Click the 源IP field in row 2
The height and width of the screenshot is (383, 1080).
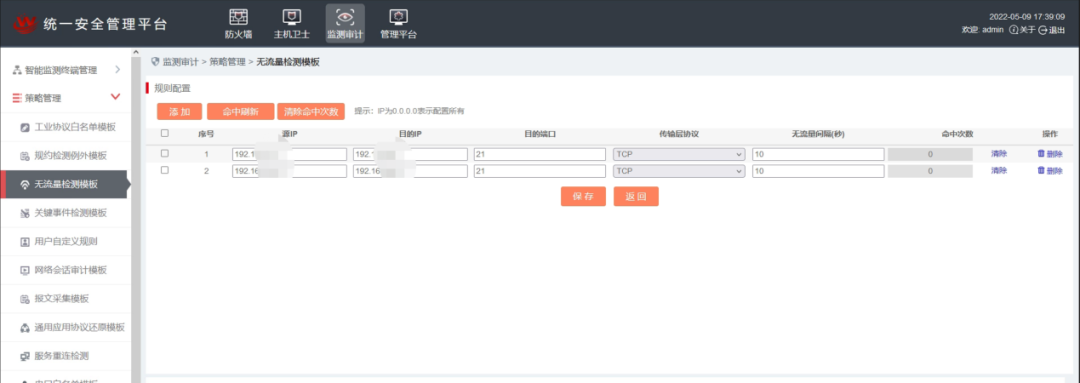[x=289, y=171]
